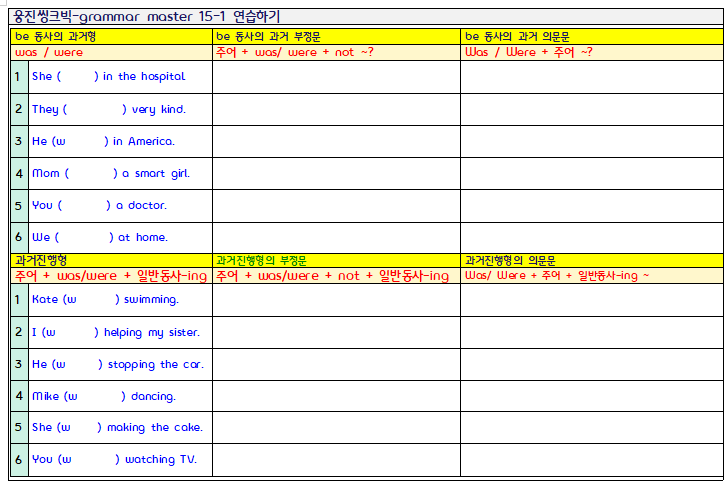
Task: Click sentence 'He (w ) stopping the car.'
Action: (x=118, y=365)
